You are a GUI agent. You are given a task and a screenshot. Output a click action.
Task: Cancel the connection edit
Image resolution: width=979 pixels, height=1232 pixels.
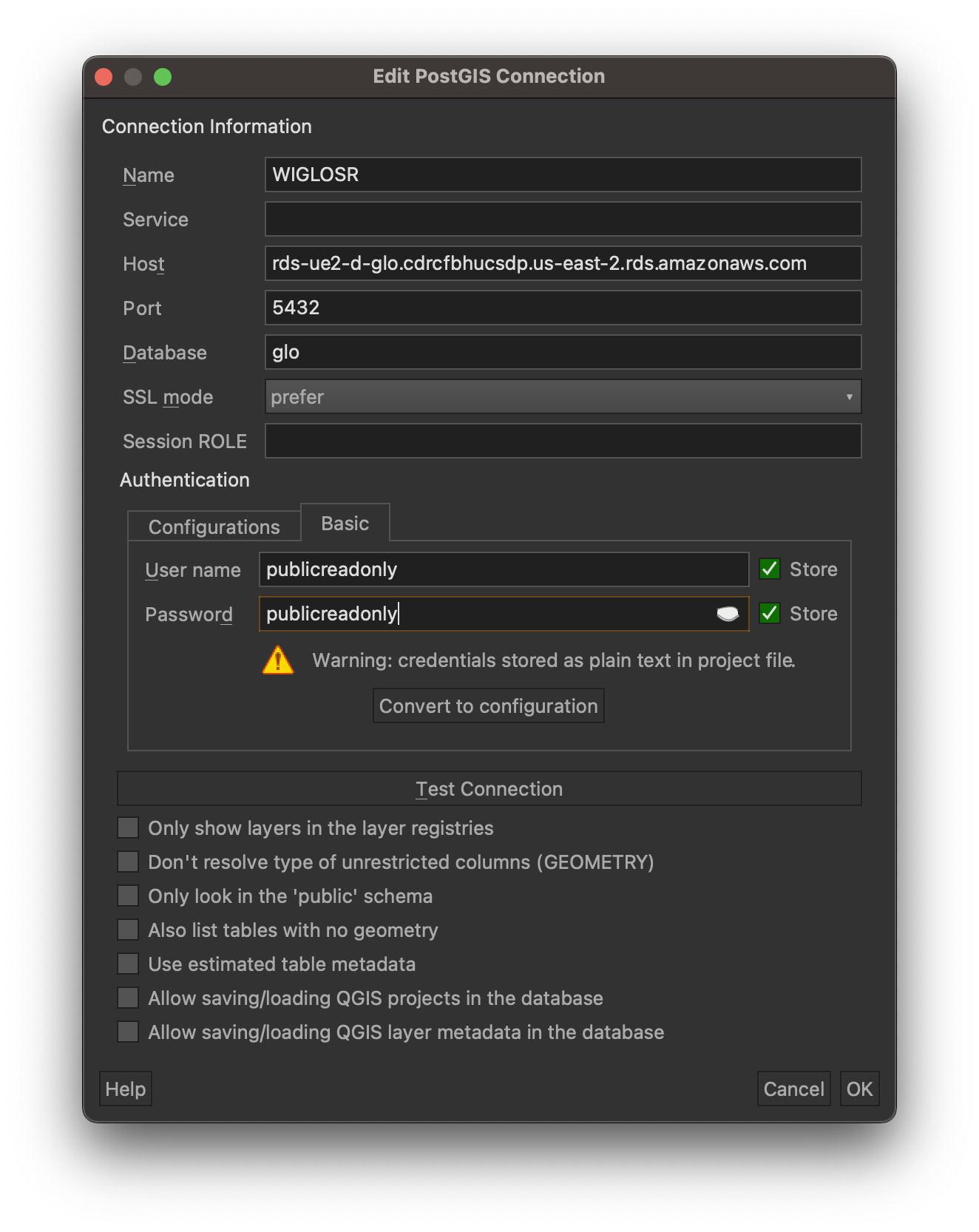794,1089
